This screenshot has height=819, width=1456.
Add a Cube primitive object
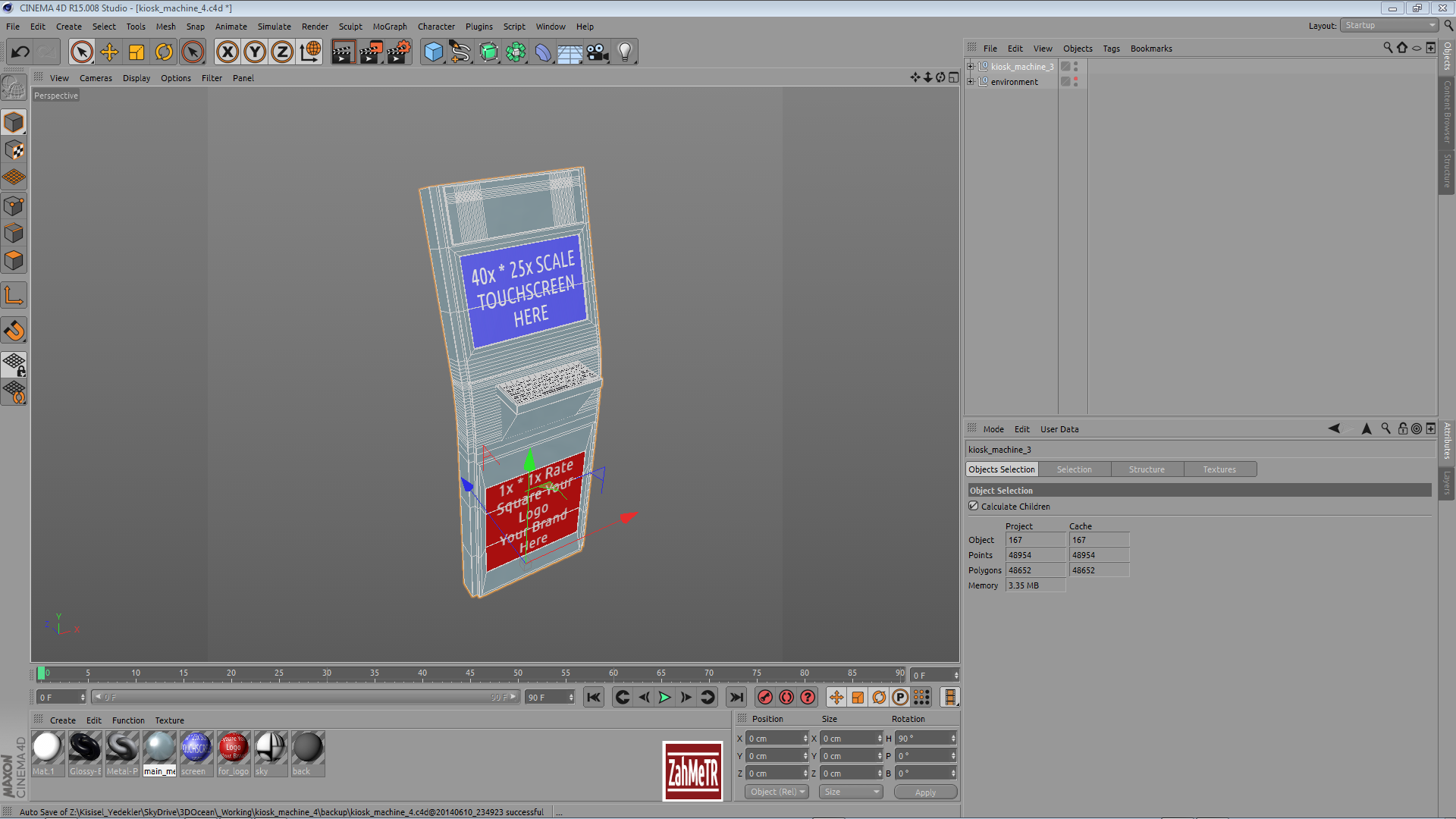pyautogui.click(x=433, y=52)
